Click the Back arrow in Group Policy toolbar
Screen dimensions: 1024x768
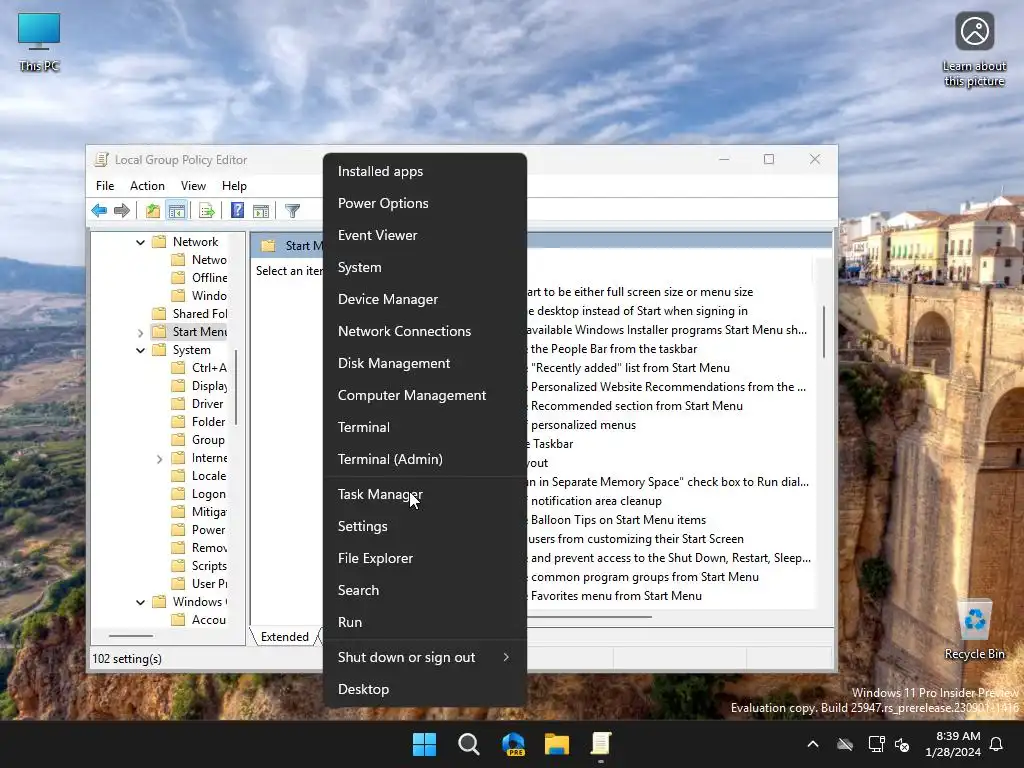pyautogui.click(x=99, y=210)
